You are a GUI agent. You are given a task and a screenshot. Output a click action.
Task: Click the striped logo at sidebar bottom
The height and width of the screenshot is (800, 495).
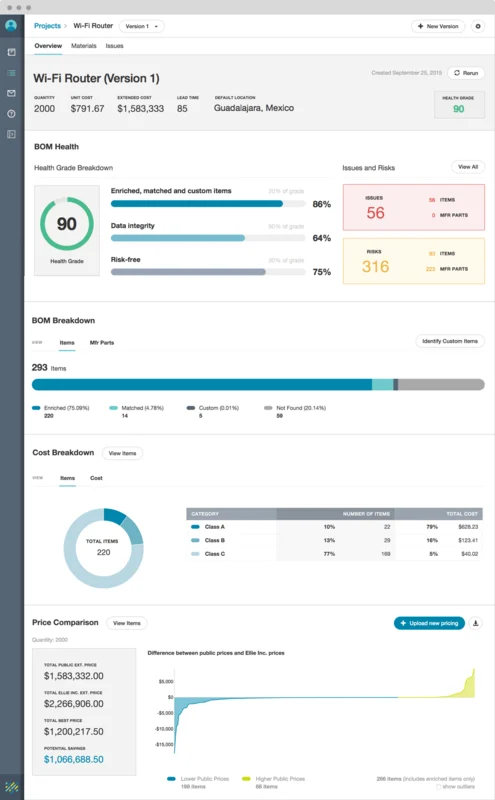click(12, 787)
